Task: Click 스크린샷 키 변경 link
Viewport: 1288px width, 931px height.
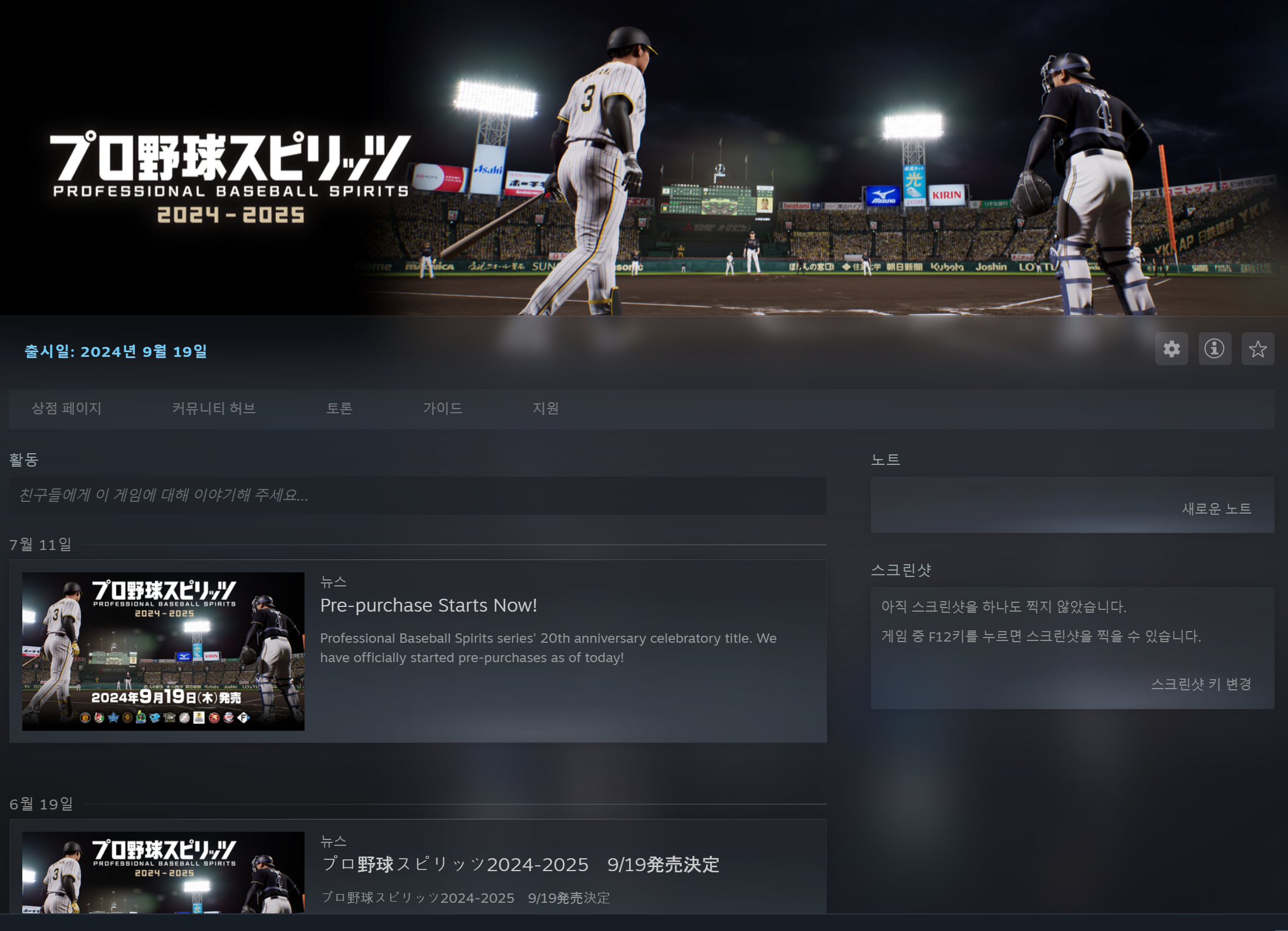Action: [x=1201, y=684]
